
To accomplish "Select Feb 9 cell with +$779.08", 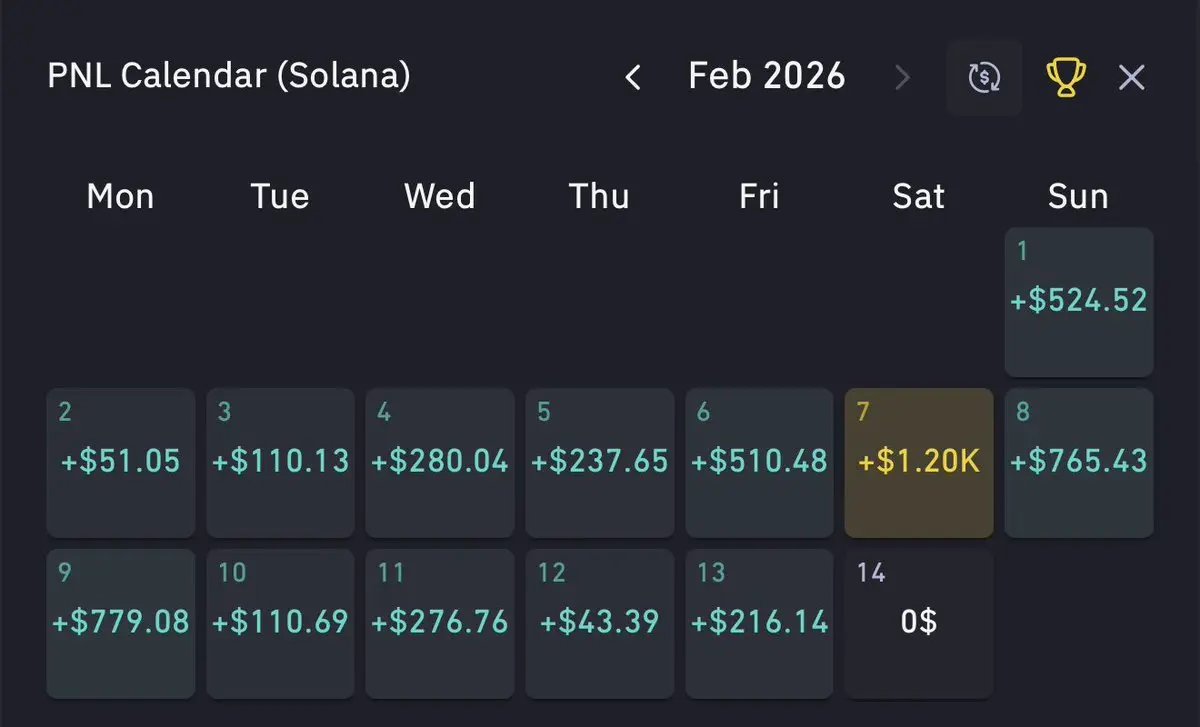I will (121, 622).
